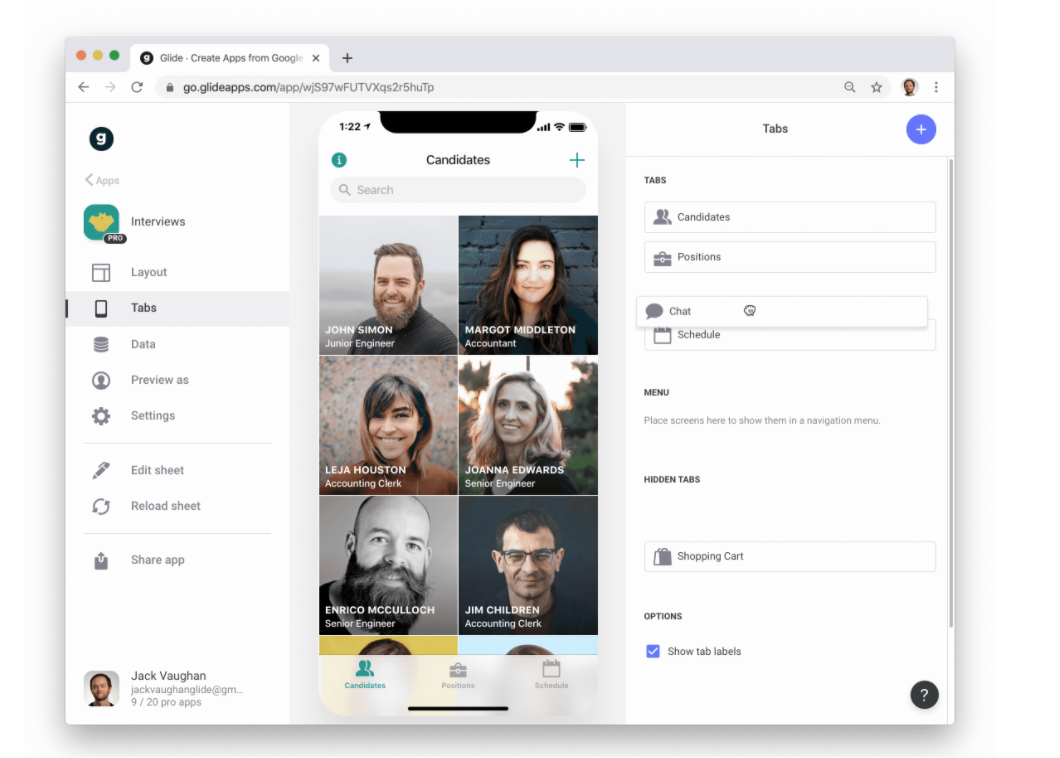
Task: Click the right panel scrollbar
Action: click(950, 394)
